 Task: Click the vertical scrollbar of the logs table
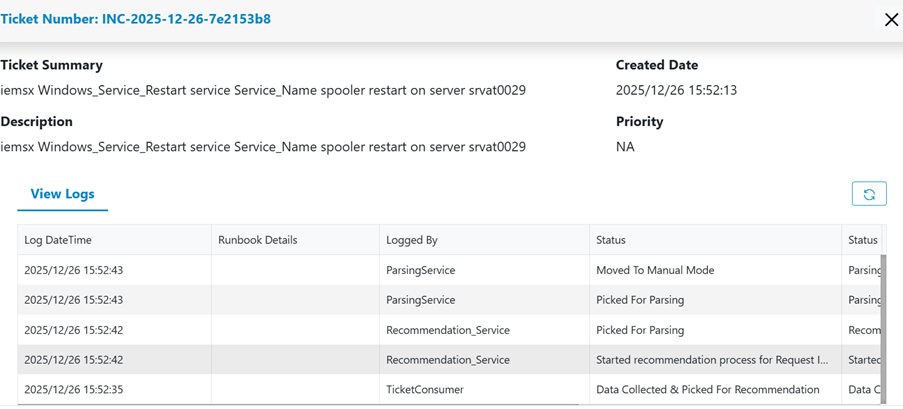click(x=882, y=330)
